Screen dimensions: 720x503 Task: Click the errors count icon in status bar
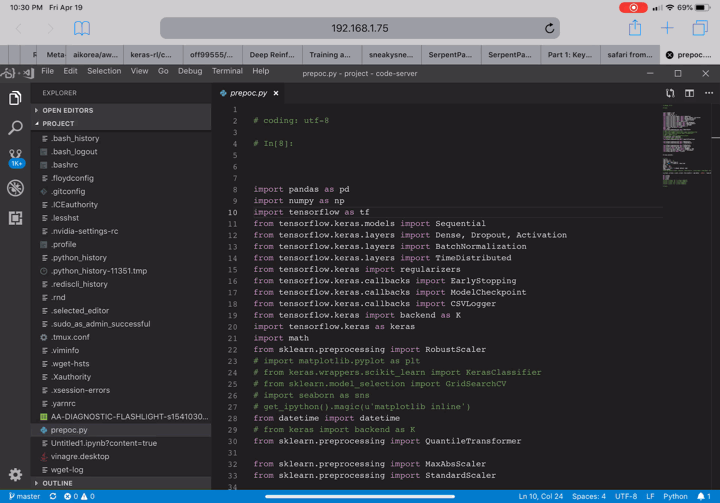pos(71,496)
